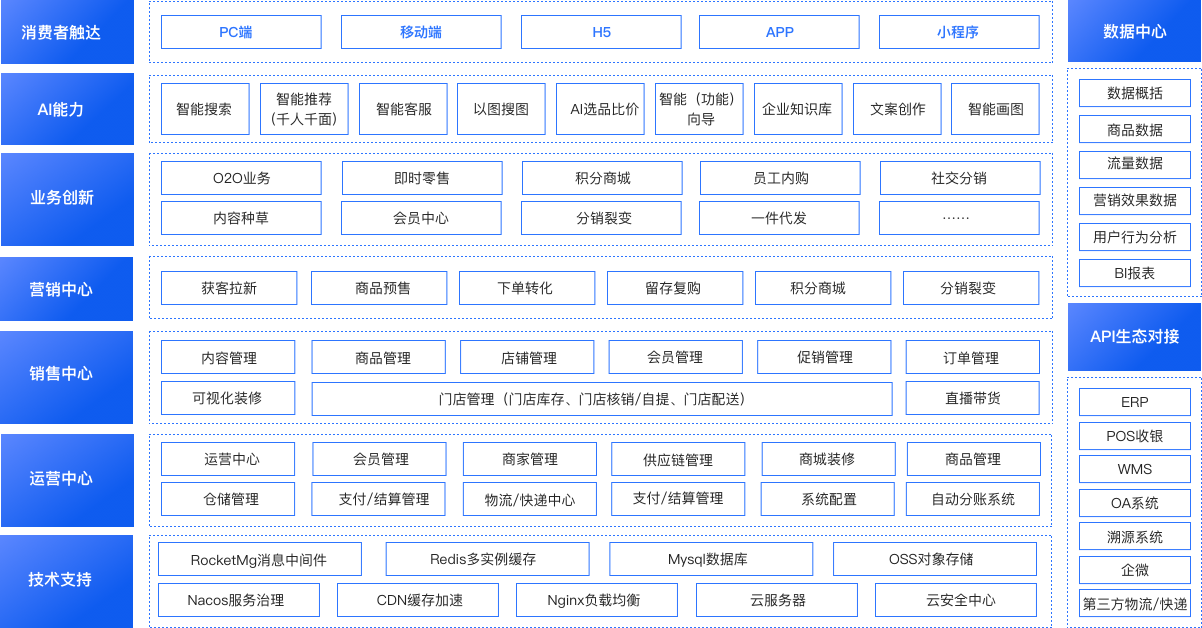Click the 数据中心 header block

pos(1134,32)
